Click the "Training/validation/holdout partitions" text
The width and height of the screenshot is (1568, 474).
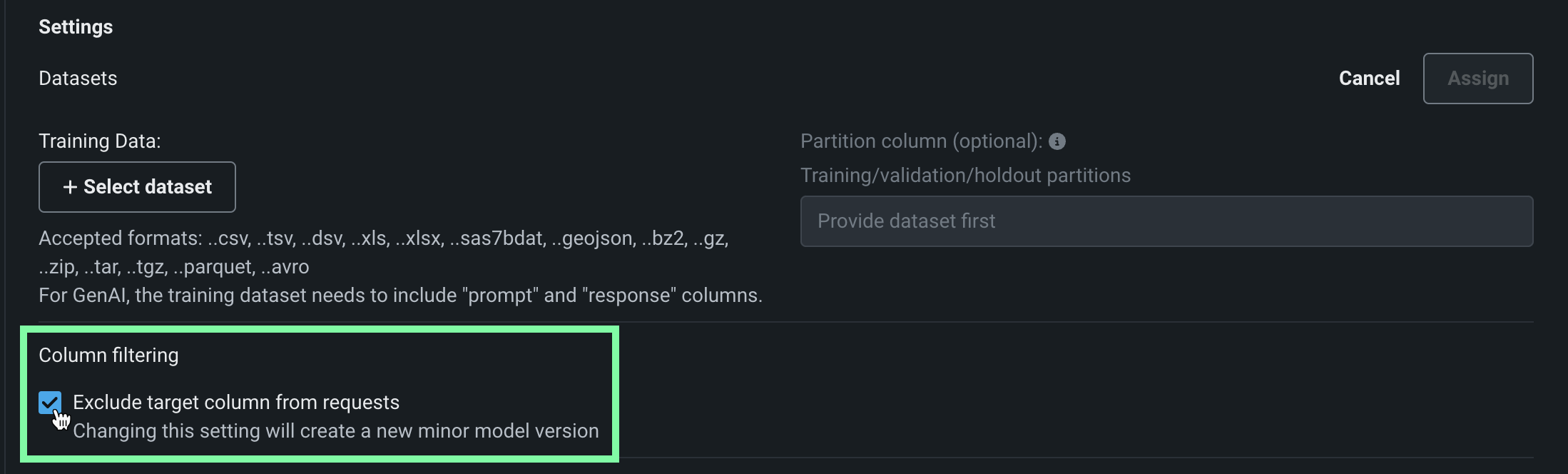[965, 176]
